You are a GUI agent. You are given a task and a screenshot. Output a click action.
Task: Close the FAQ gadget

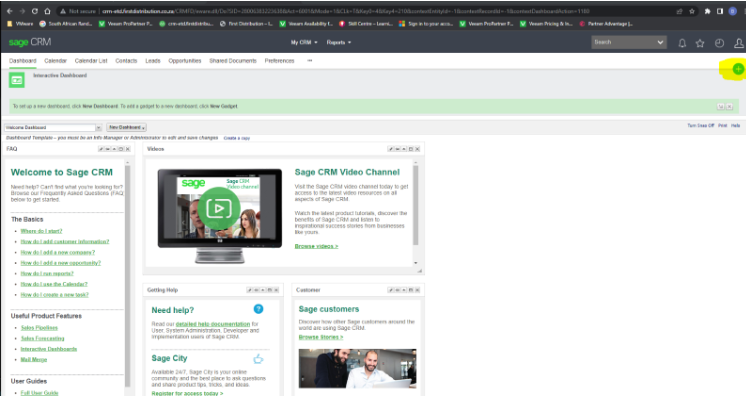[x=128, y=149]
